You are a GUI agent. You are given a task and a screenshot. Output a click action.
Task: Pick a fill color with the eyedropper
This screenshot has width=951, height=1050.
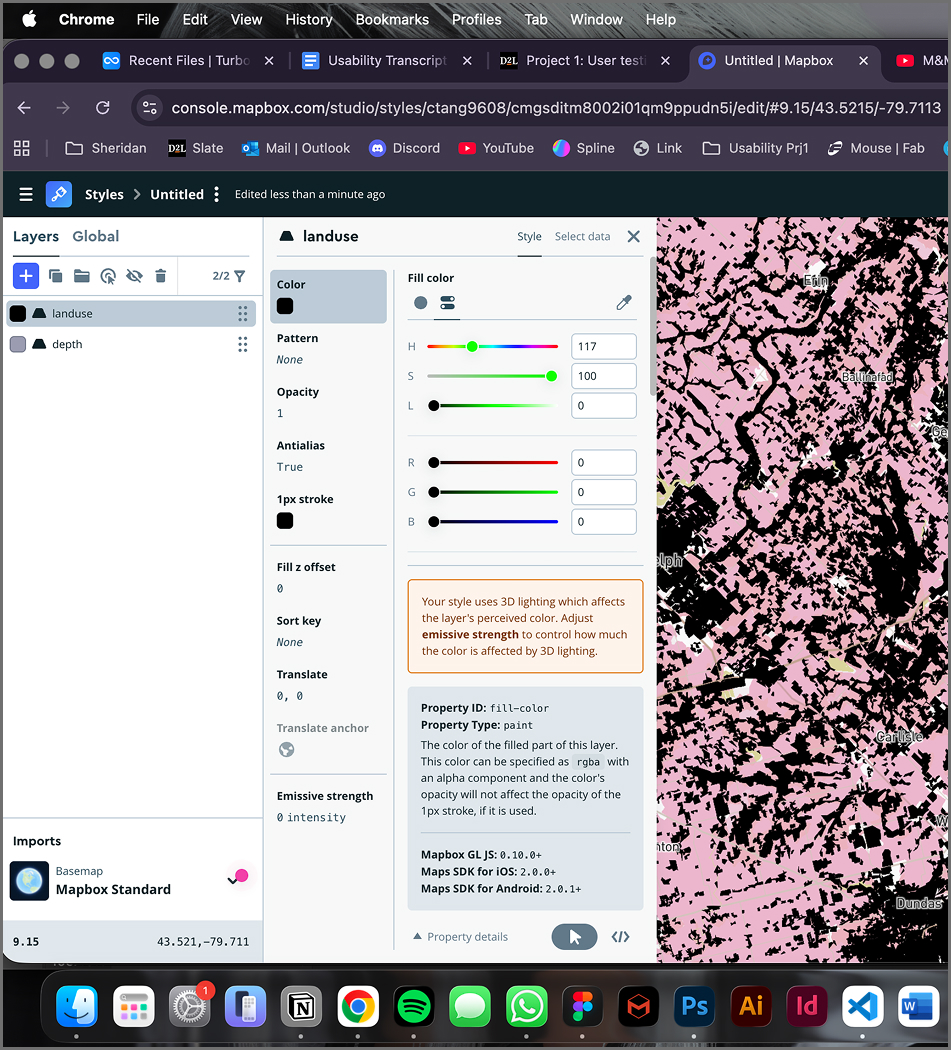click(x=623, y=301)
